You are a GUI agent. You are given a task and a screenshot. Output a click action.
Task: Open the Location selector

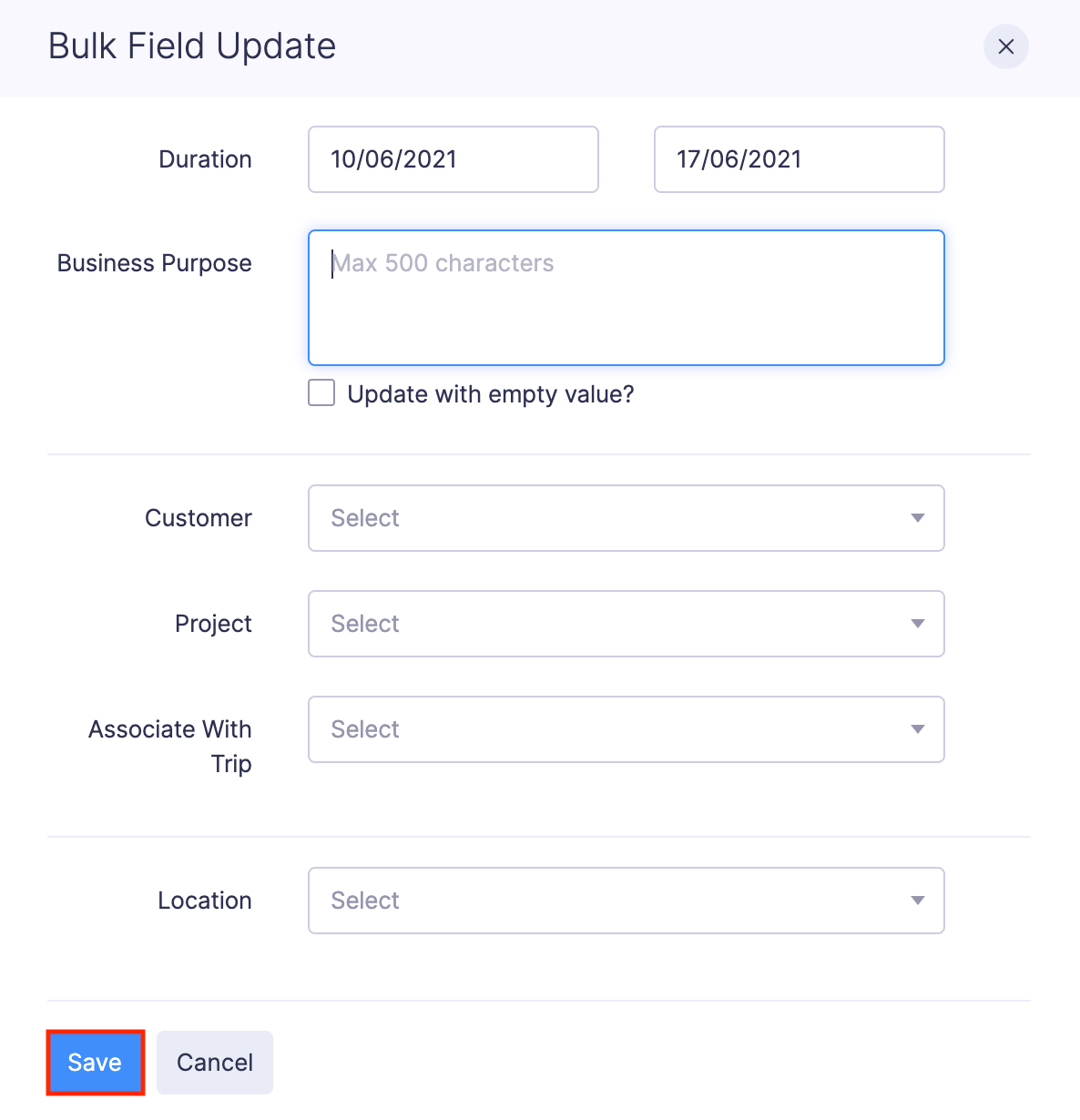click(x=627, y=901)
